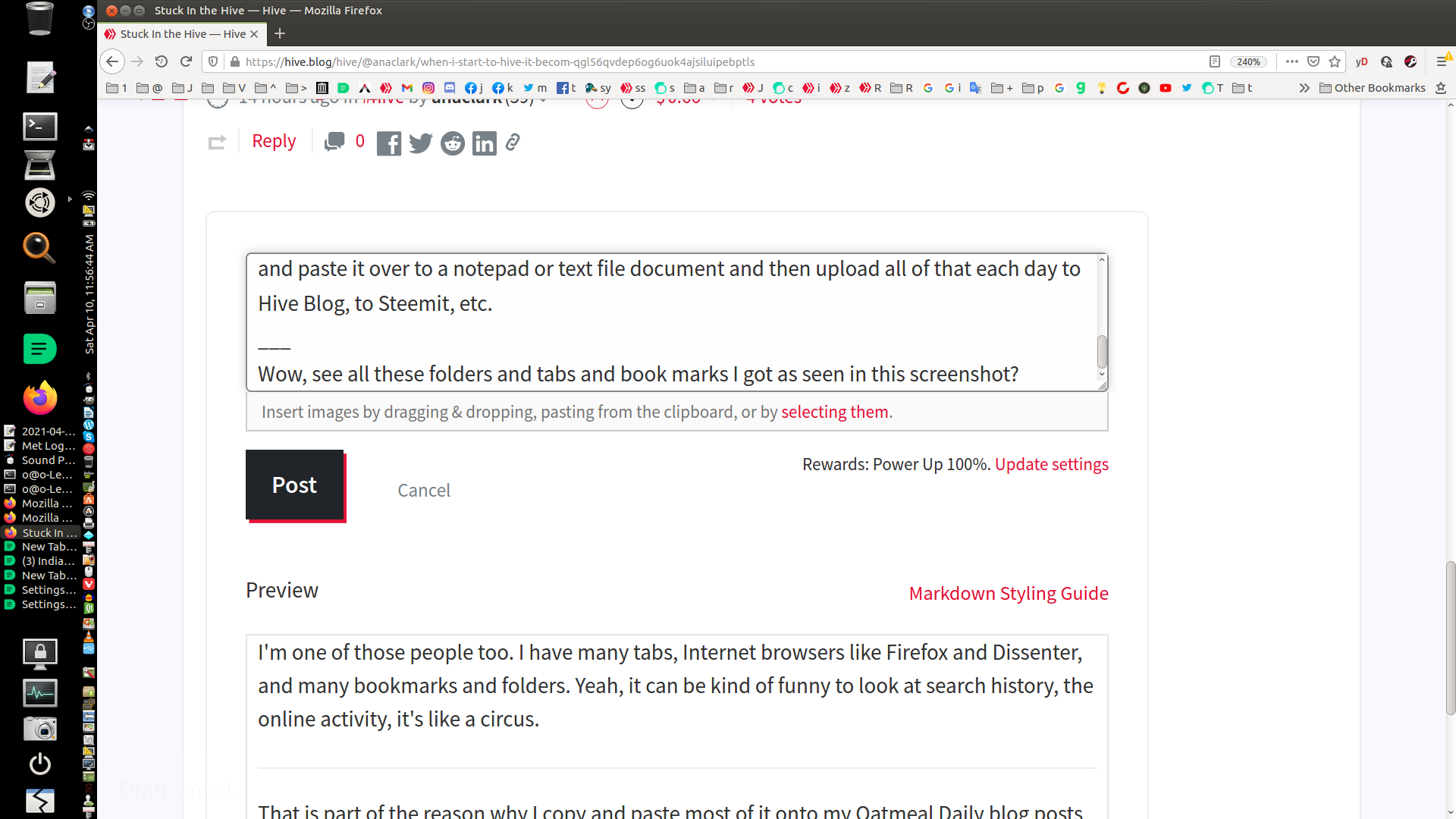Click the Cancel button to discard comment
The image size is (1456, 819).
point(424,490)
